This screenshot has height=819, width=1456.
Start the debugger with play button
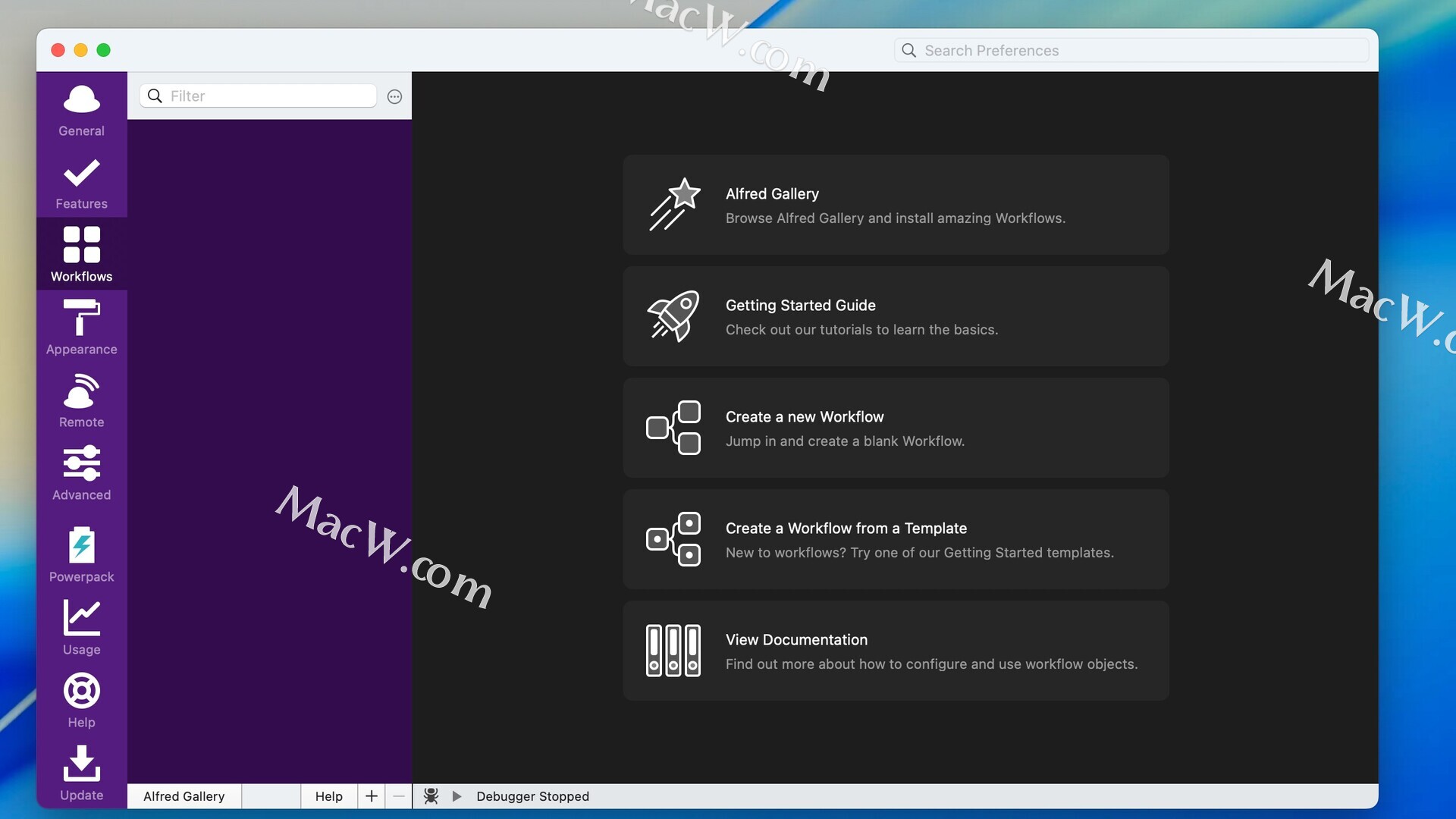pos(457,796)
